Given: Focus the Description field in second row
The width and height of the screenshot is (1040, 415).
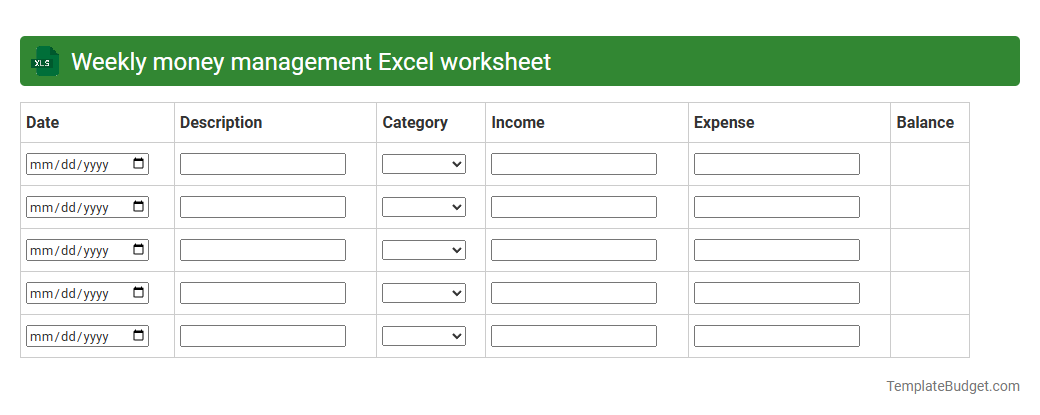Looking at the screenshot, I should click(x=263, y=207).
